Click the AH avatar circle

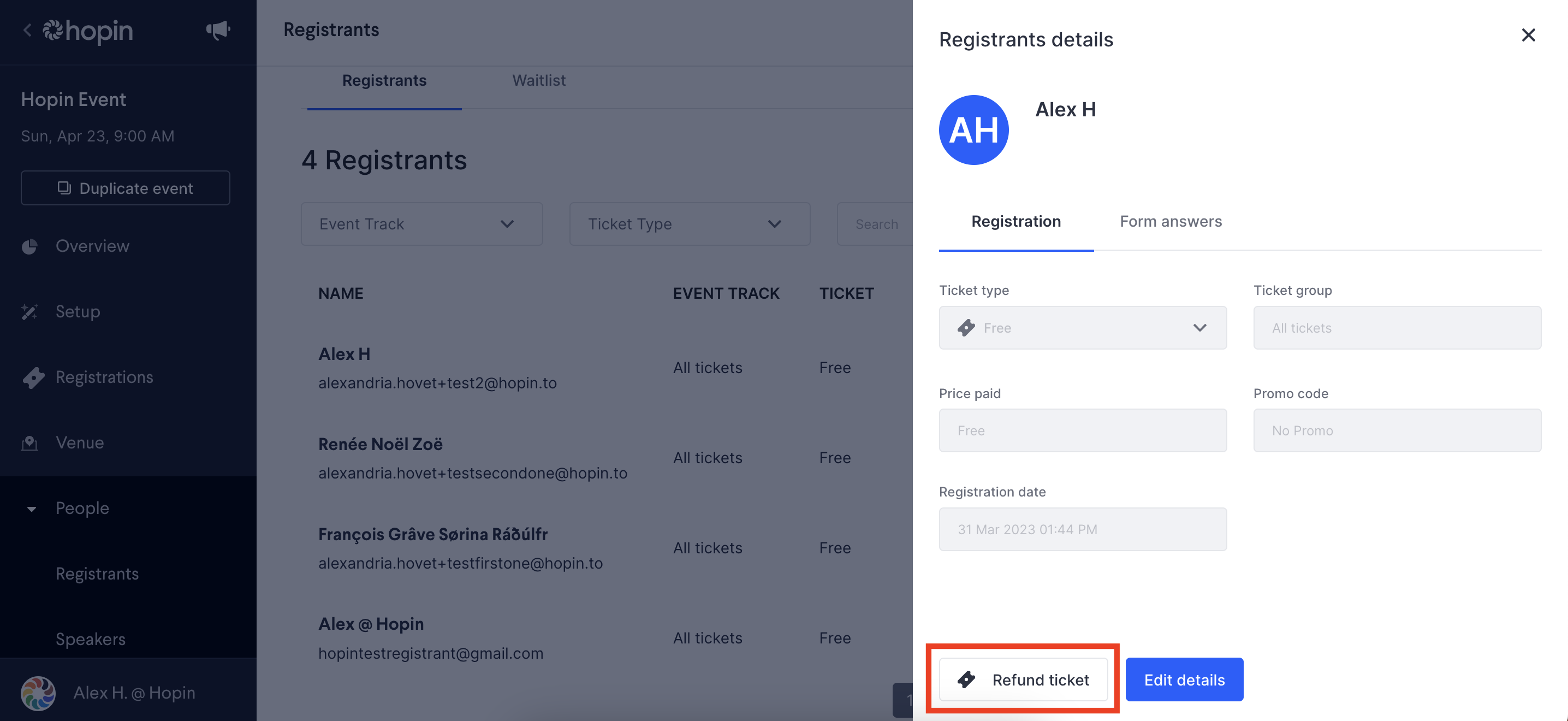(973, 129)
